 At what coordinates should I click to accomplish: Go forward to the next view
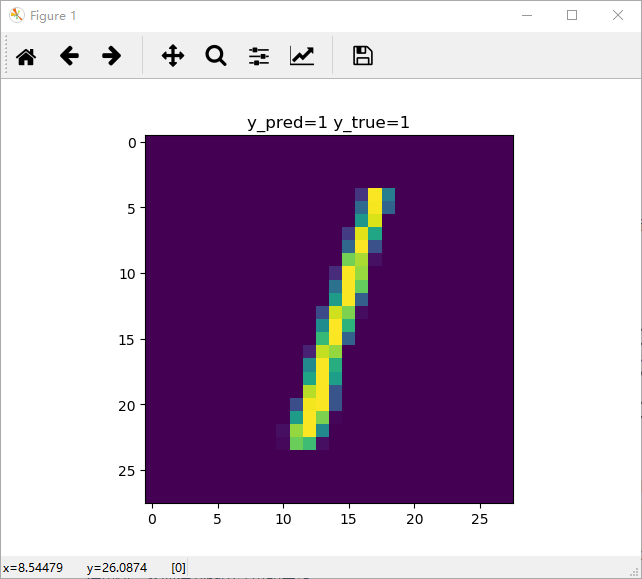112,56
